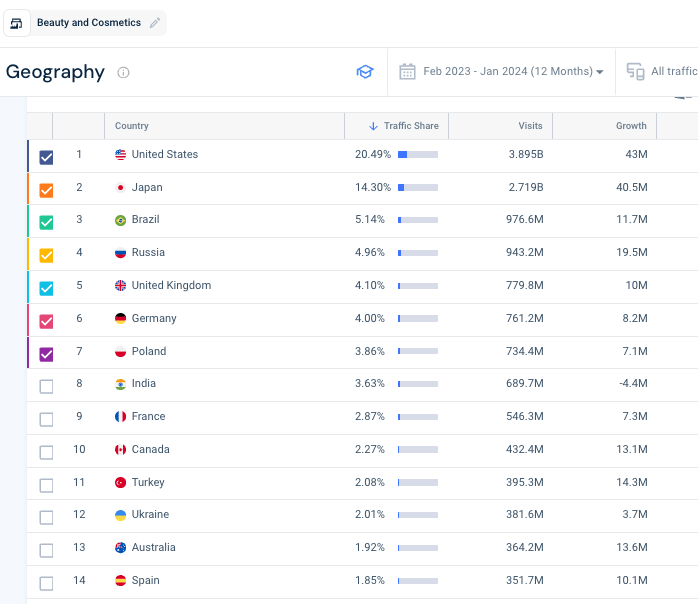Screen dimensions: 698x604
Task: Click the United States country name
Action: 165,154
